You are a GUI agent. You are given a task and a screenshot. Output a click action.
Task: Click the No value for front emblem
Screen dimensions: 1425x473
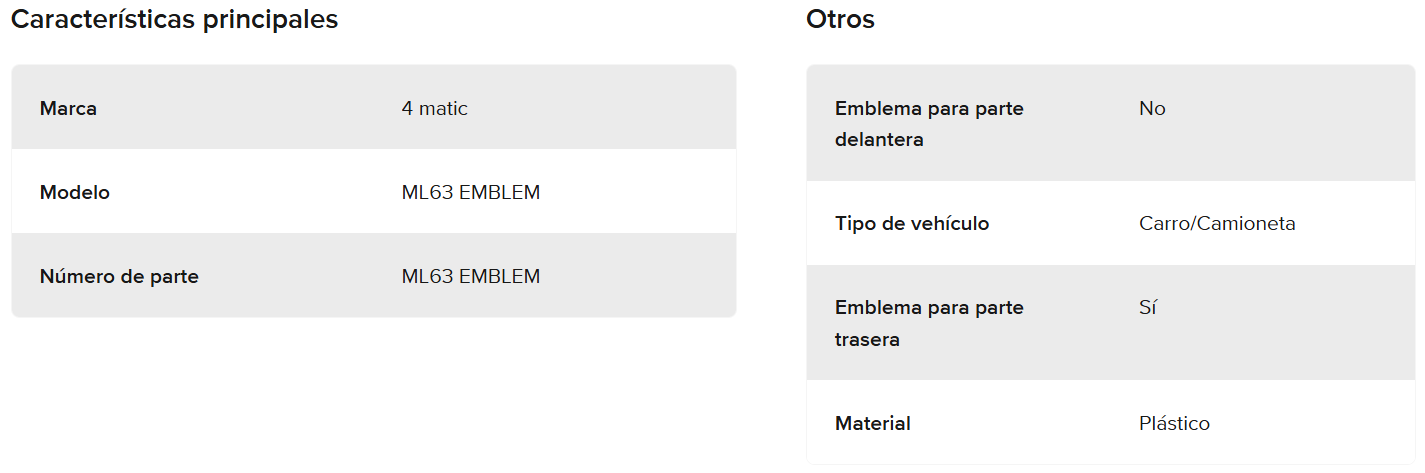coord(1152,108)
